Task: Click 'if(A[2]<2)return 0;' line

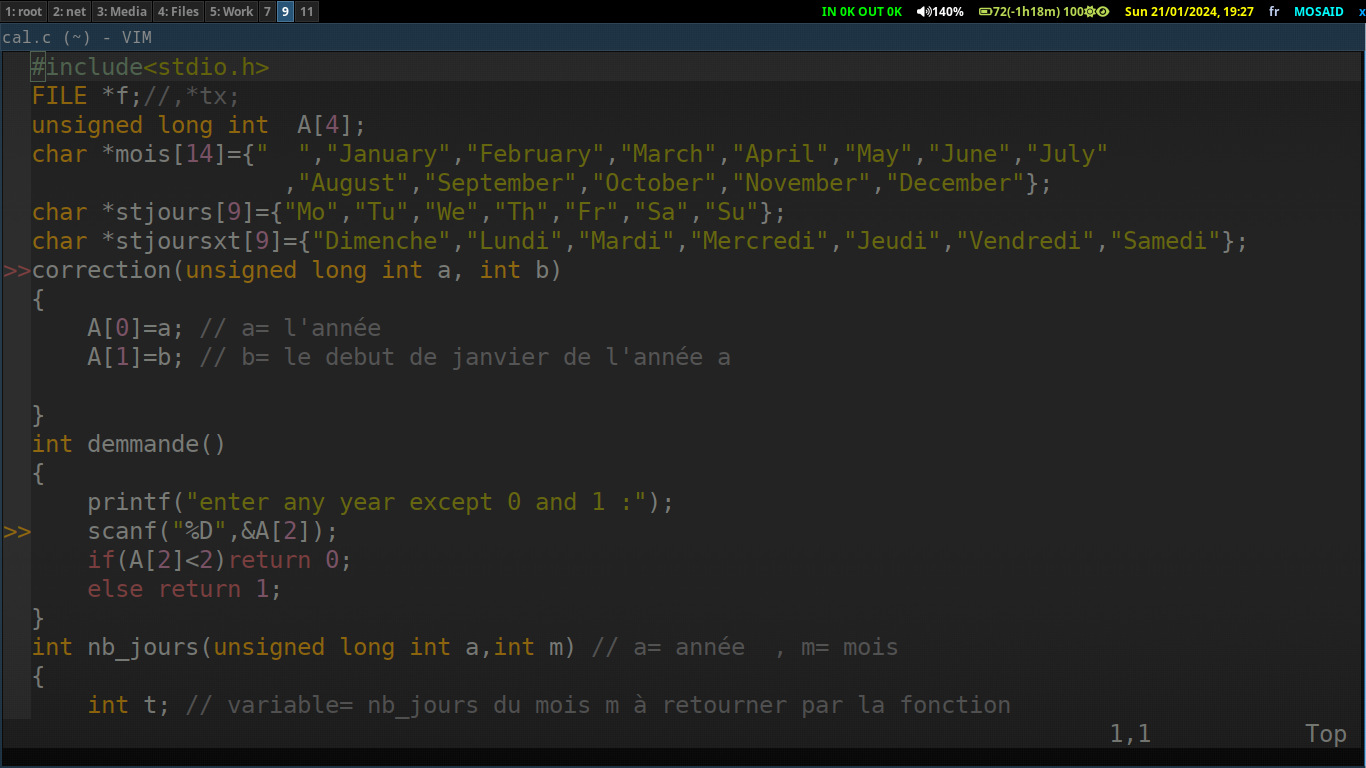Action: coord(220,560)
